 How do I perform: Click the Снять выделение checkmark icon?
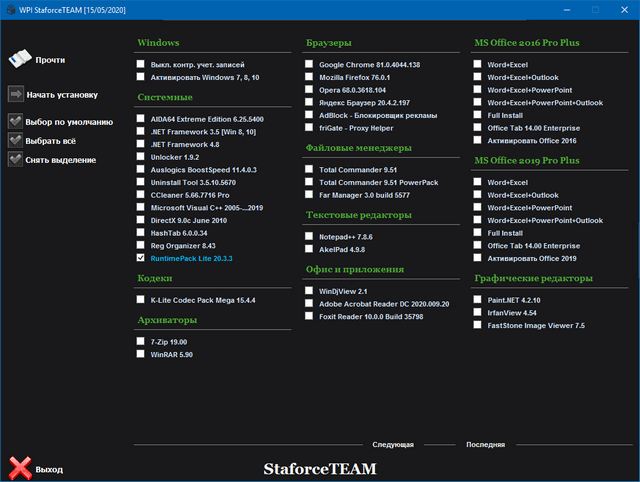click(x=16, y=159)
